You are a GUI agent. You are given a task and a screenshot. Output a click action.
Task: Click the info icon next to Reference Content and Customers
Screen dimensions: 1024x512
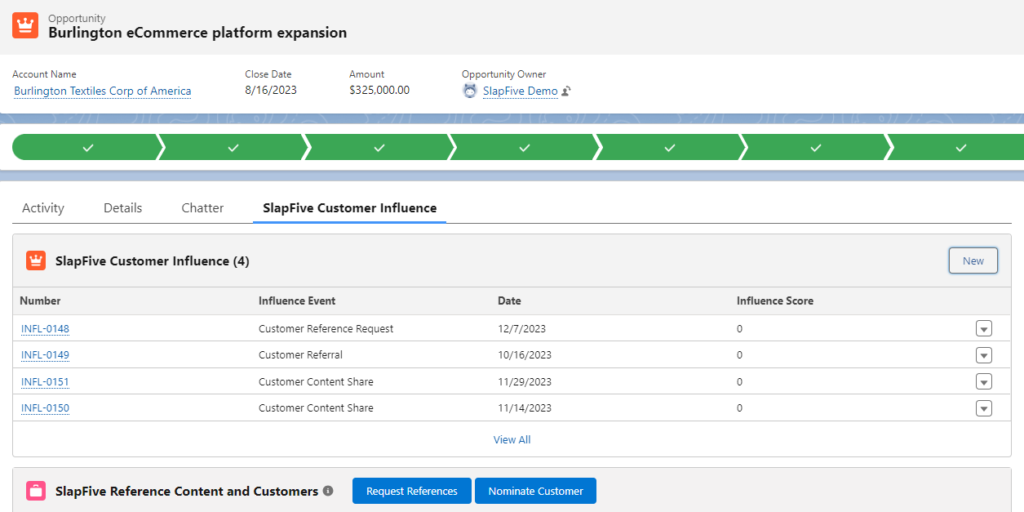(328, 490)
